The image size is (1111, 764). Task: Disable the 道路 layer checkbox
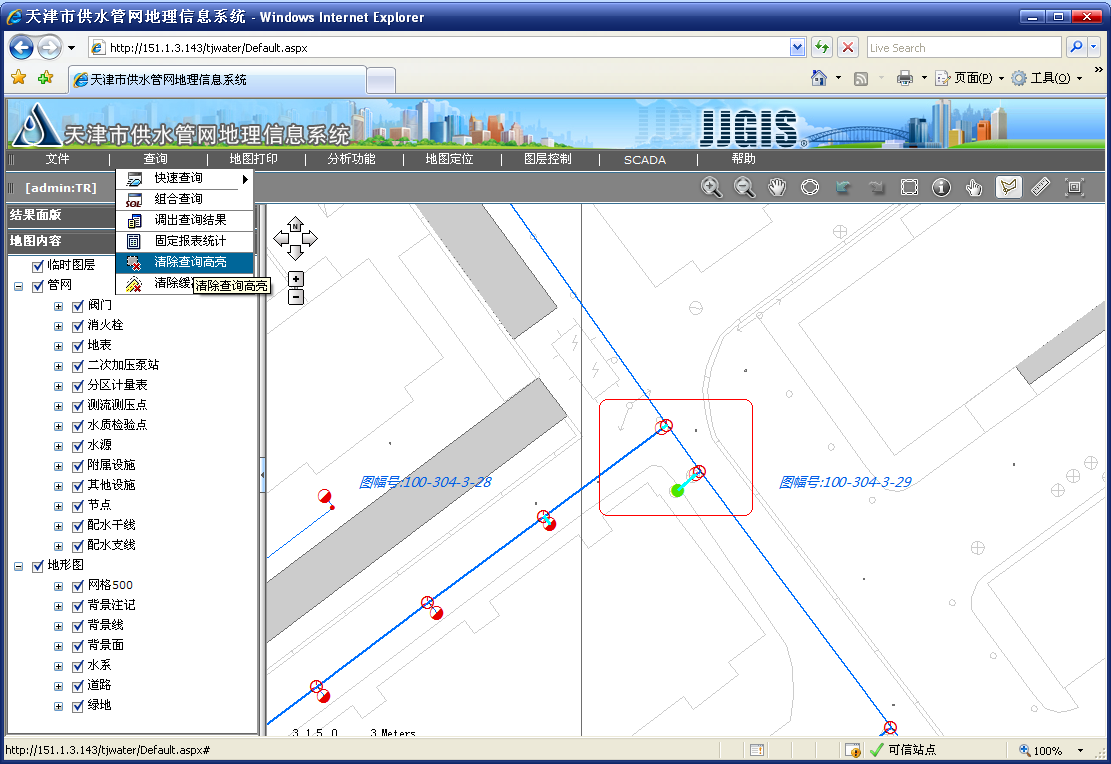pos(78,685)
